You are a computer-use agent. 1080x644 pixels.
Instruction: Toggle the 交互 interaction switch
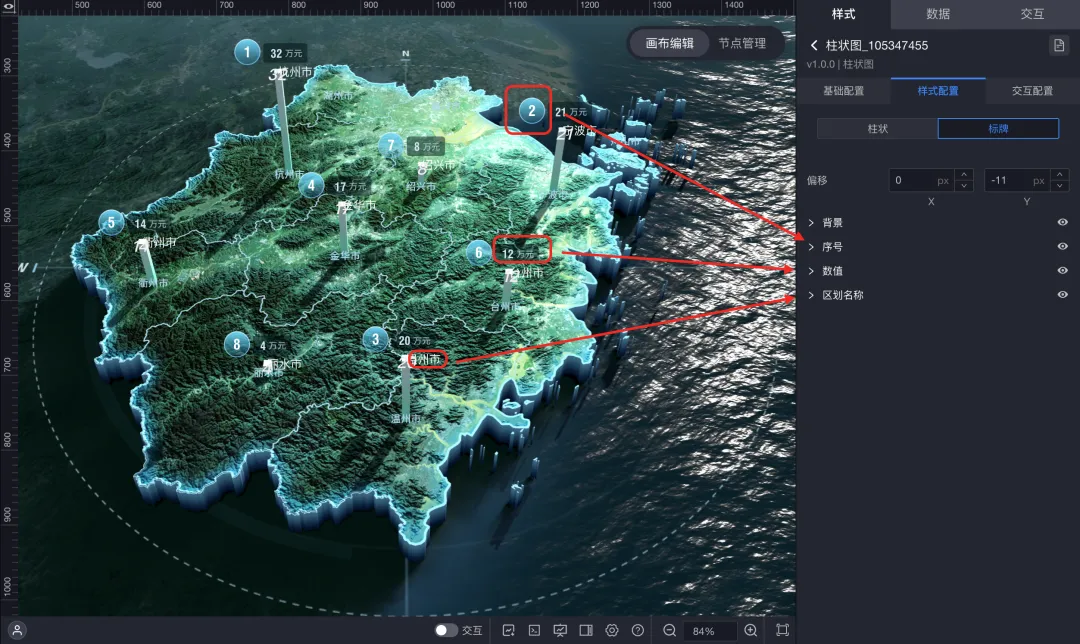pyautogui.click(x=446, y=630)
